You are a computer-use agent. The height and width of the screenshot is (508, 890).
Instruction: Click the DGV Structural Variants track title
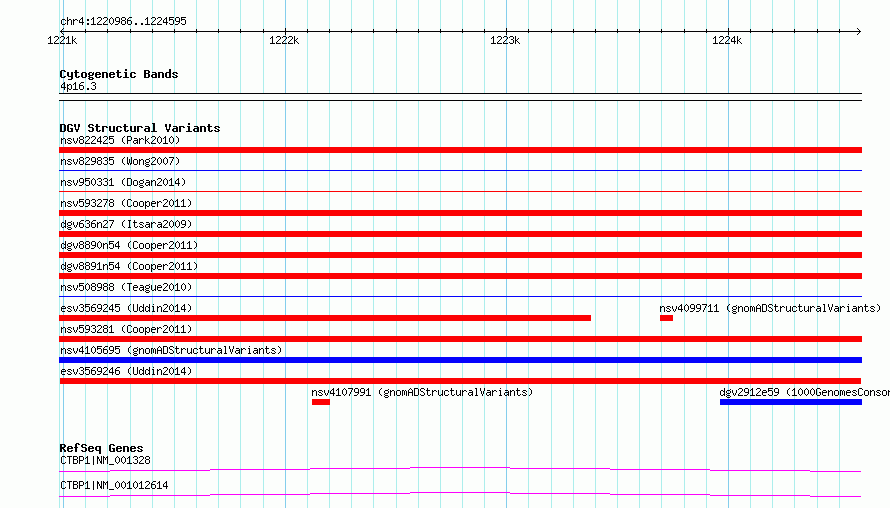tap(140, 128)
